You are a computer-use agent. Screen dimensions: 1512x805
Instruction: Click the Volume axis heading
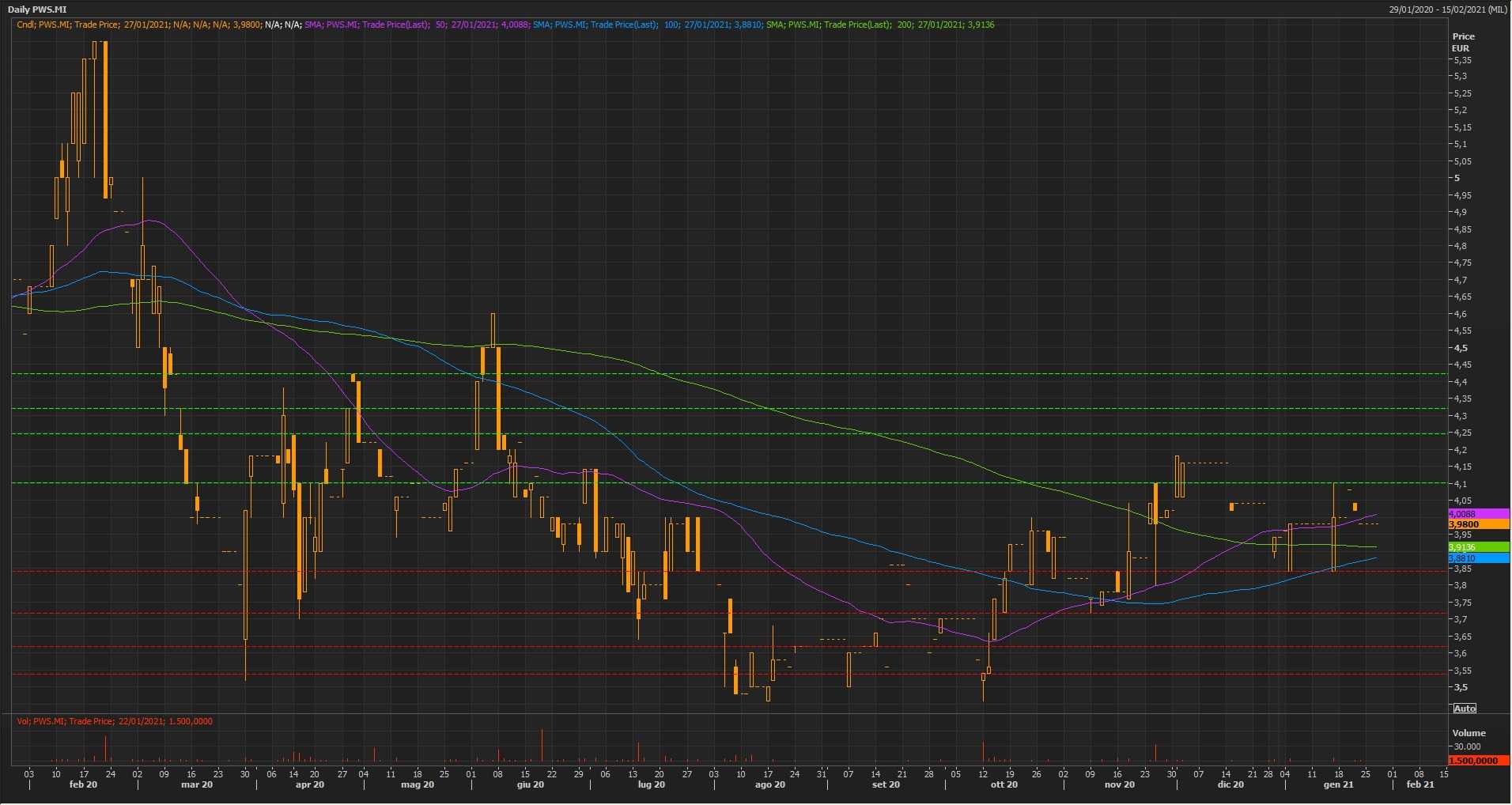[1469, 733]
